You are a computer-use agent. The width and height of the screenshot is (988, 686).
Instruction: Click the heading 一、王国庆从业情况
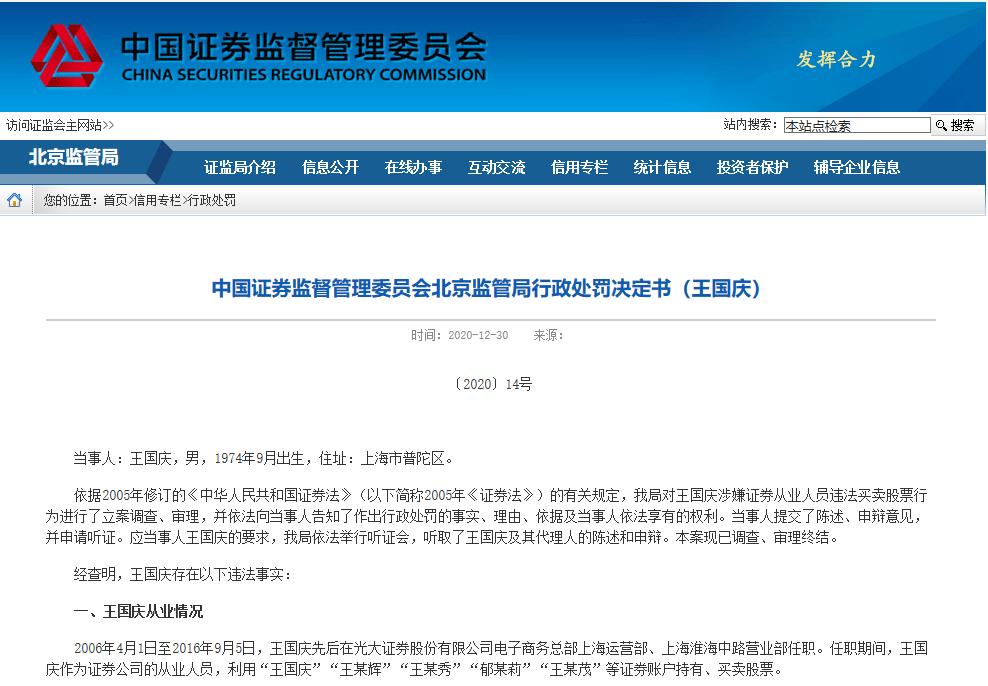(139, 611)
